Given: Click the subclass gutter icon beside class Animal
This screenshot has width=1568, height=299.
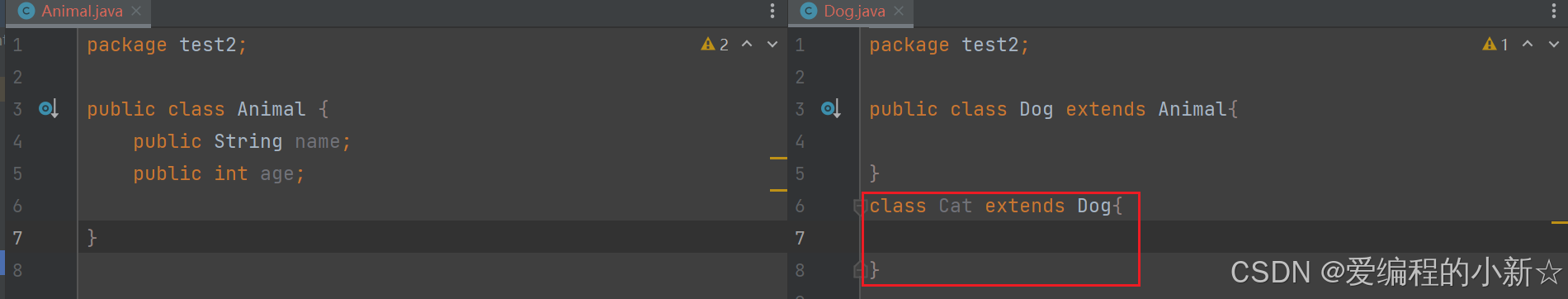Looking at the screenshot, I should [49, 109].
